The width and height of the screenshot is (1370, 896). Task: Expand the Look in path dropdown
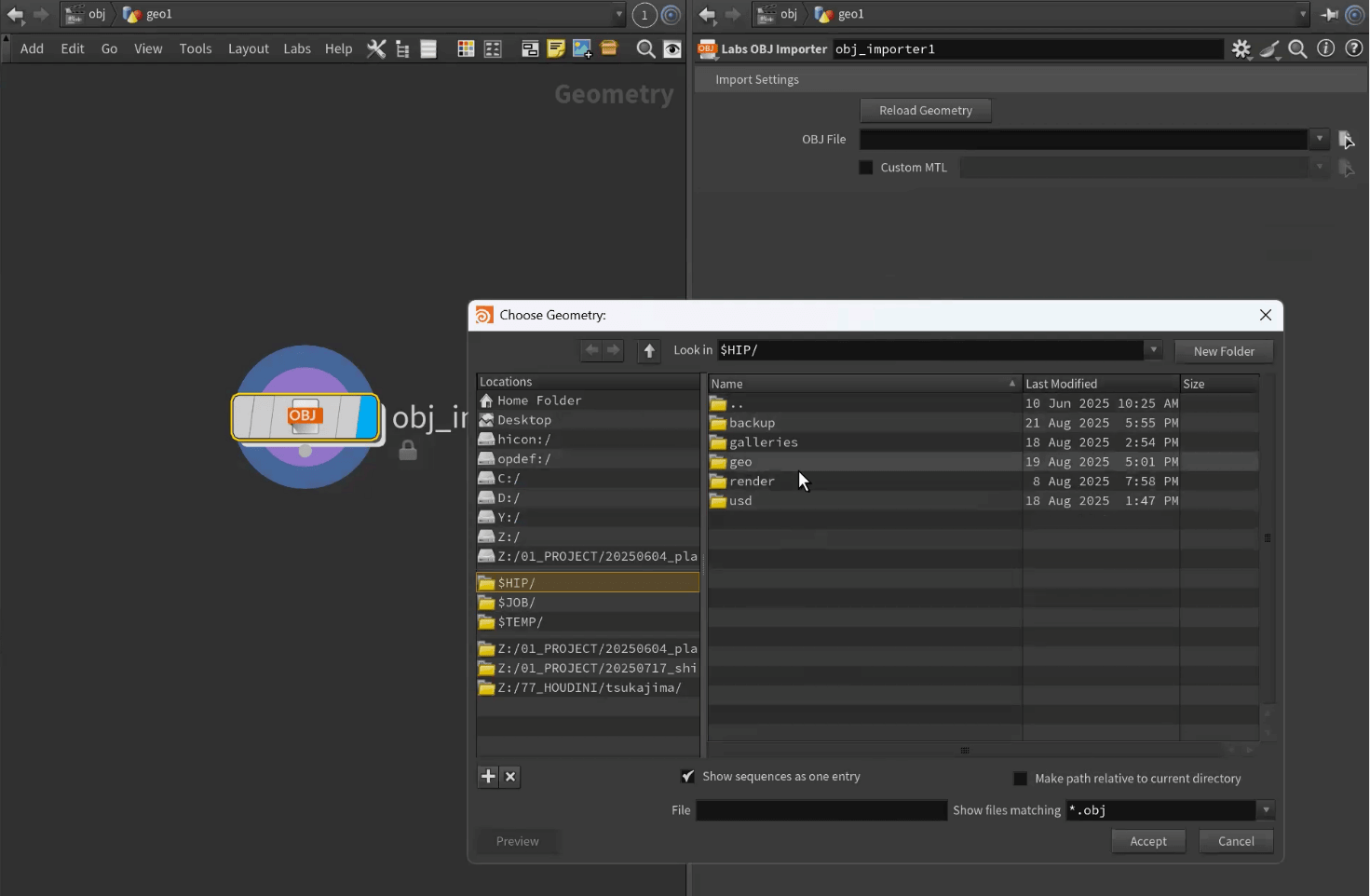click(1153, 350)
